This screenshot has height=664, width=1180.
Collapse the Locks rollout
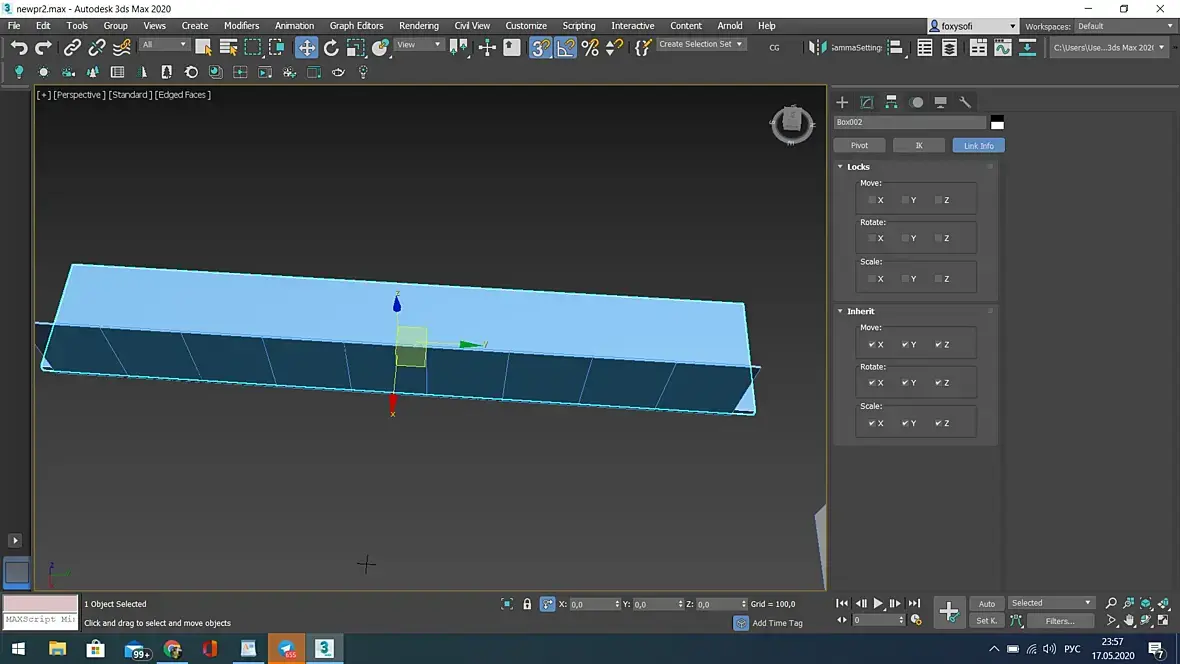tap(858, 167)
